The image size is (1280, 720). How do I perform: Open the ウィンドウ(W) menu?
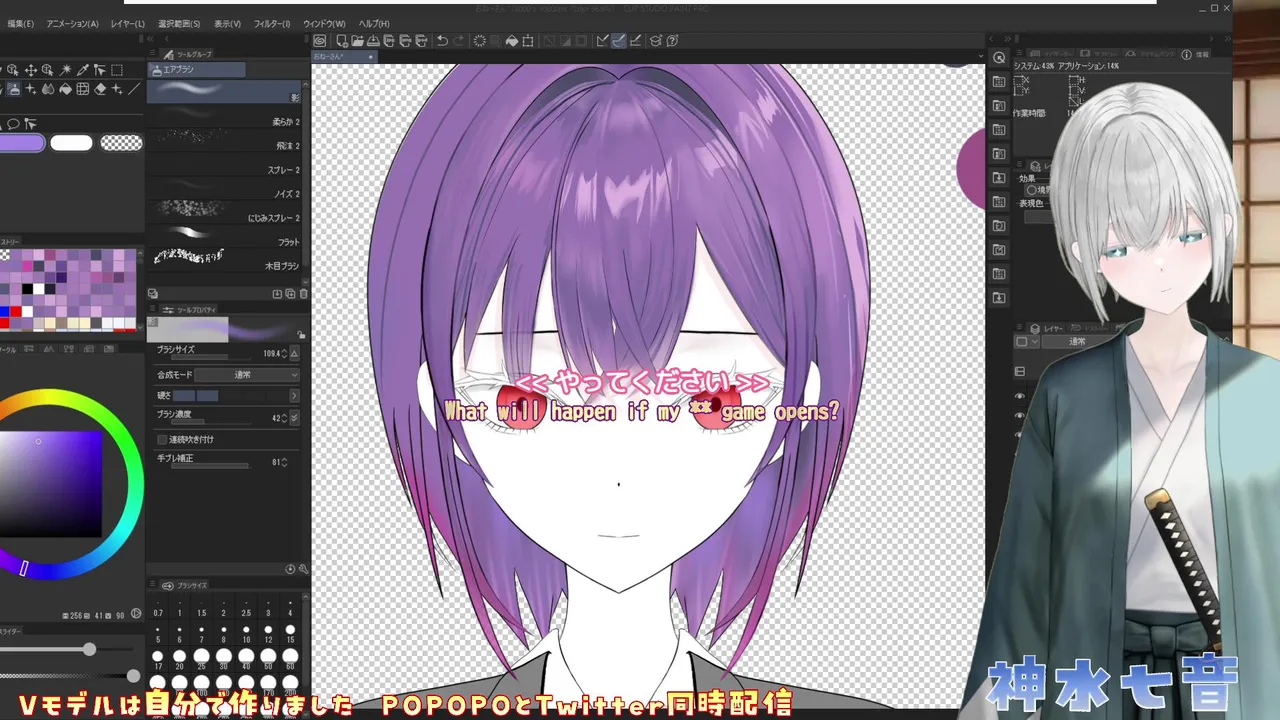[324, 23]
